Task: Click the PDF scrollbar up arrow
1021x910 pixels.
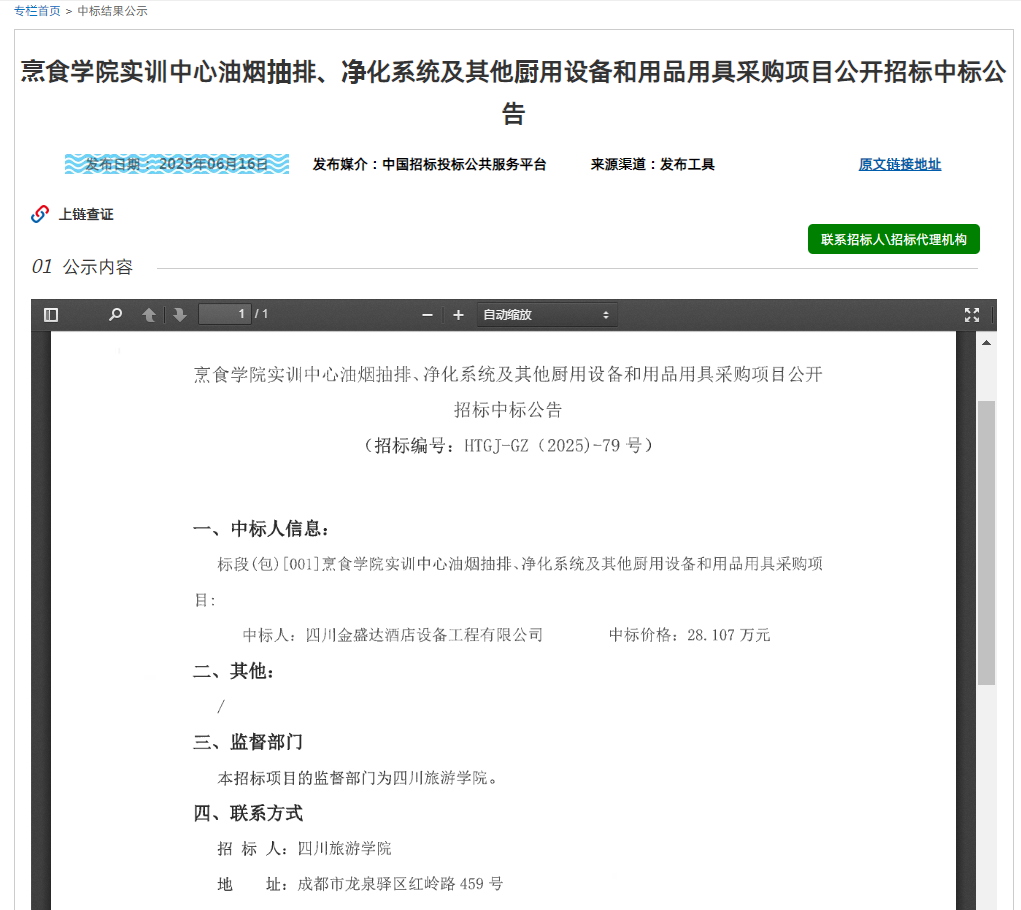Action: [x=986, y=342]
